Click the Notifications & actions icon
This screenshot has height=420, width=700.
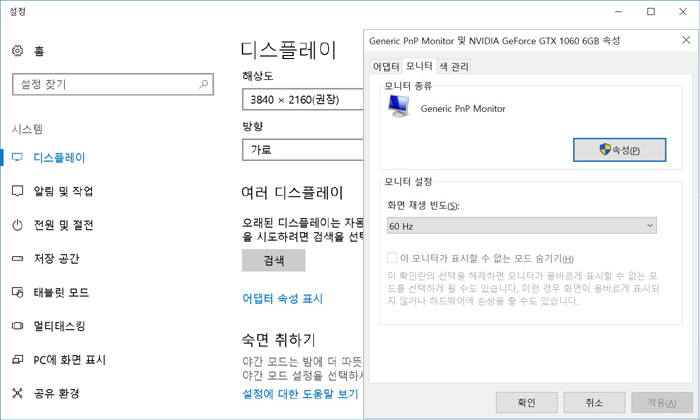pyautogui.click(x=17, y=191)
